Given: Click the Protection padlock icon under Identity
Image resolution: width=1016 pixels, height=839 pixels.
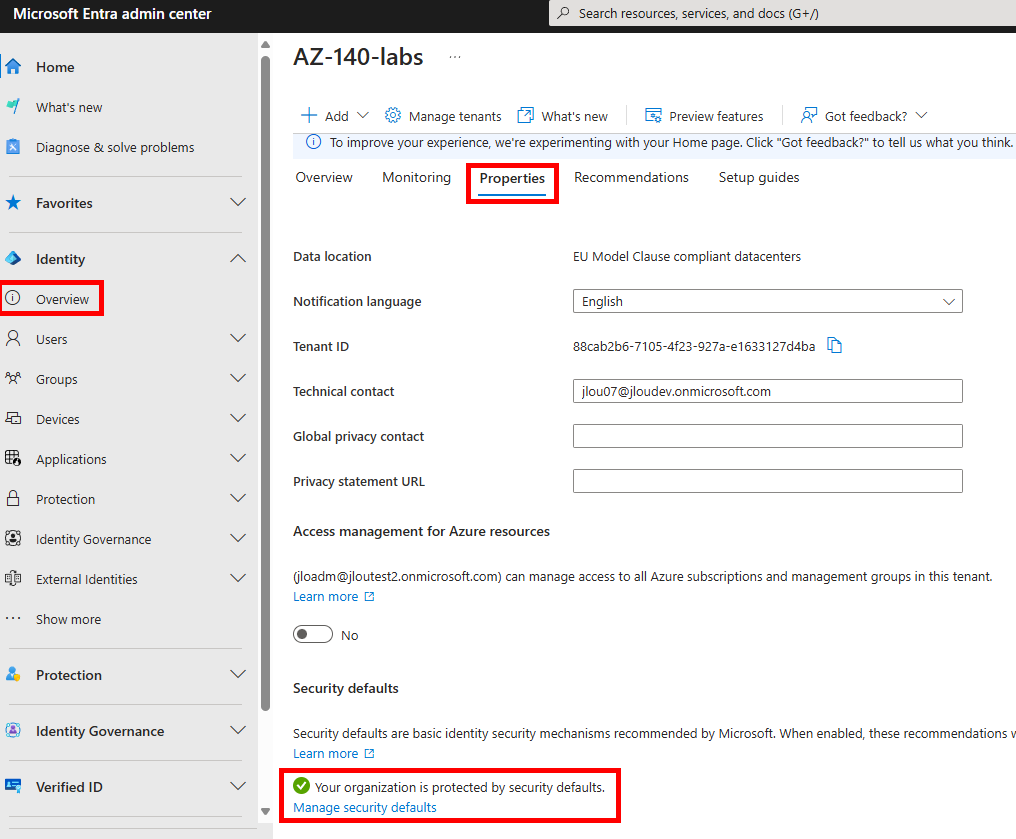Looking at the screenshot, I should [x=14, y=499].
